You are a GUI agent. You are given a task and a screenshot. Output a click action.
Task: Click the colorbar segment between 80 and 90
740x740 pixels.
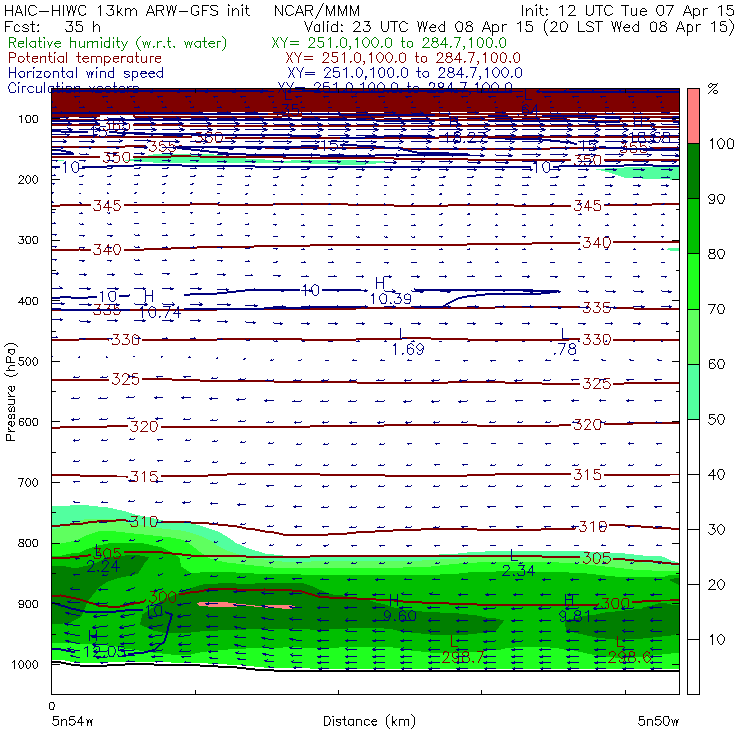click(x=693, y=226)
